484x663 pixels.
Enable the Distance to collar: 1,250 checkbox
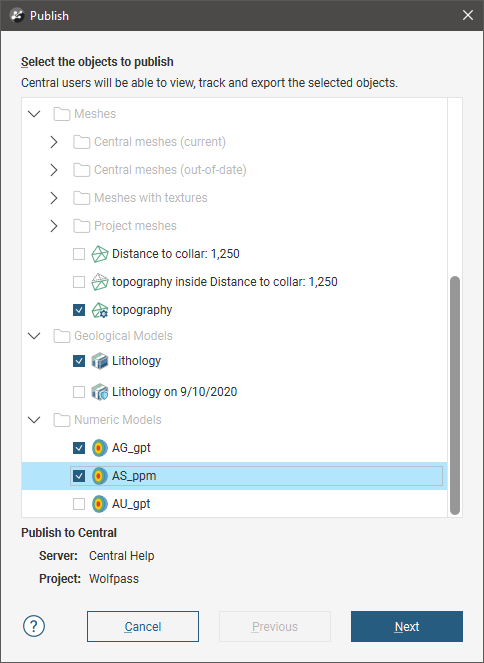[x=79, y=254]
